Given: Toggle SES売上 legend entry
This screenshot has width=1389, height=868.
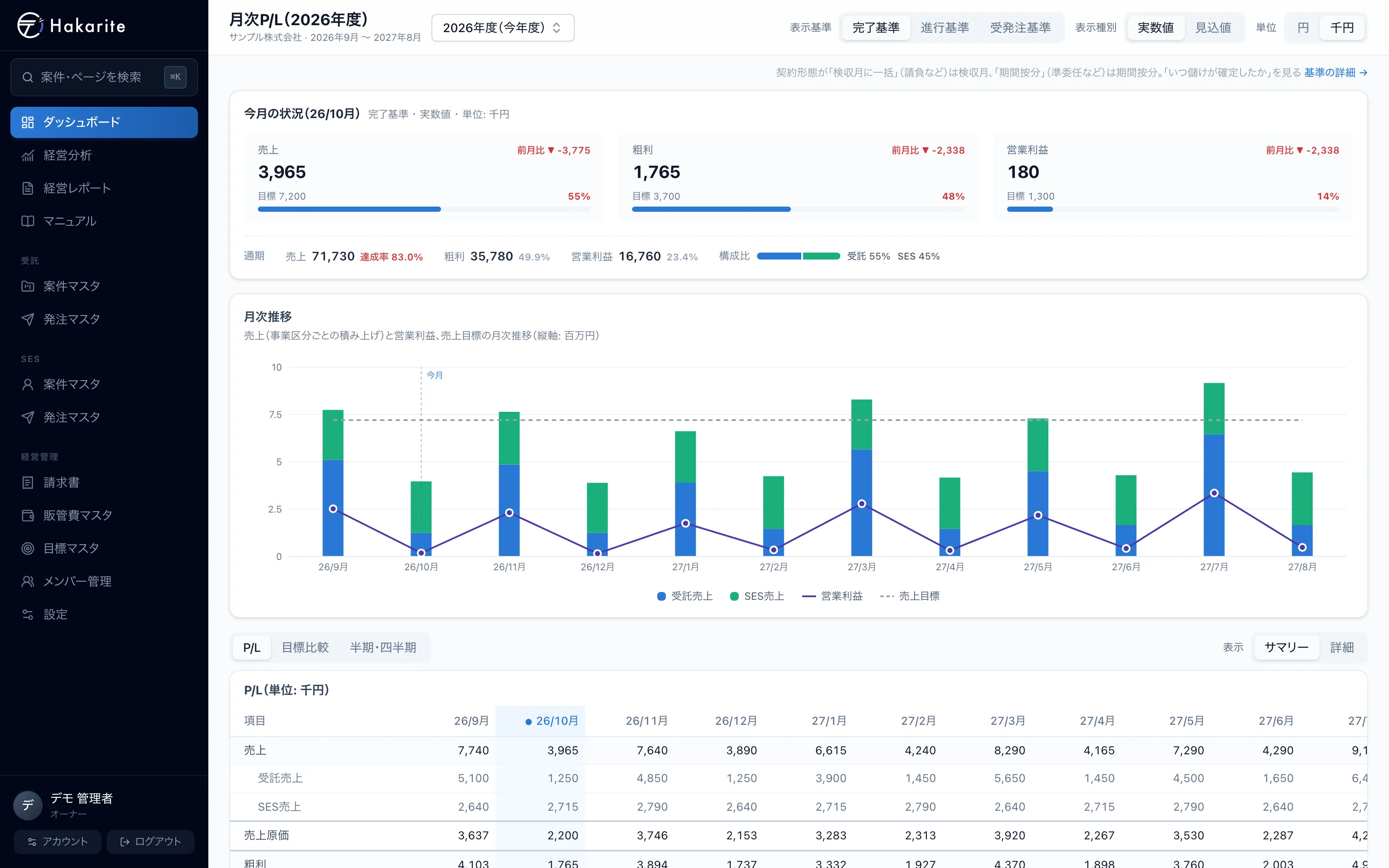Looking at the screenshot, I should pyautogui.click(x=757, y=596).
